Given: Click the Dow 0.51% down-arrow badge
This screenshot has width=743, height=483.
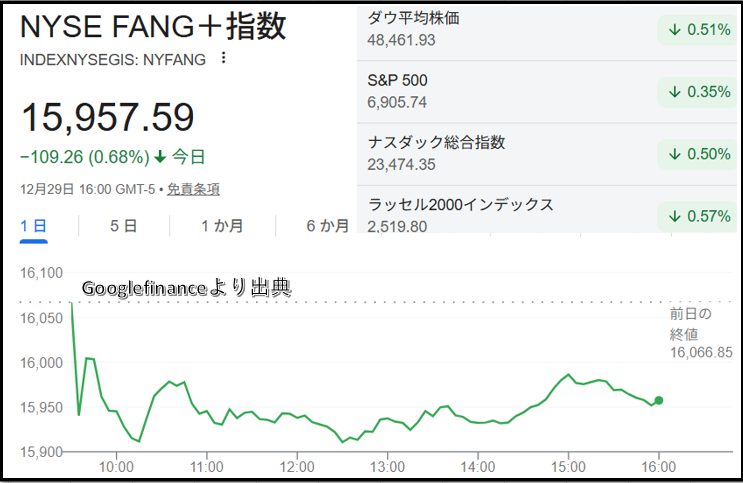Looking at the screenshot, I should click(695, 30).
